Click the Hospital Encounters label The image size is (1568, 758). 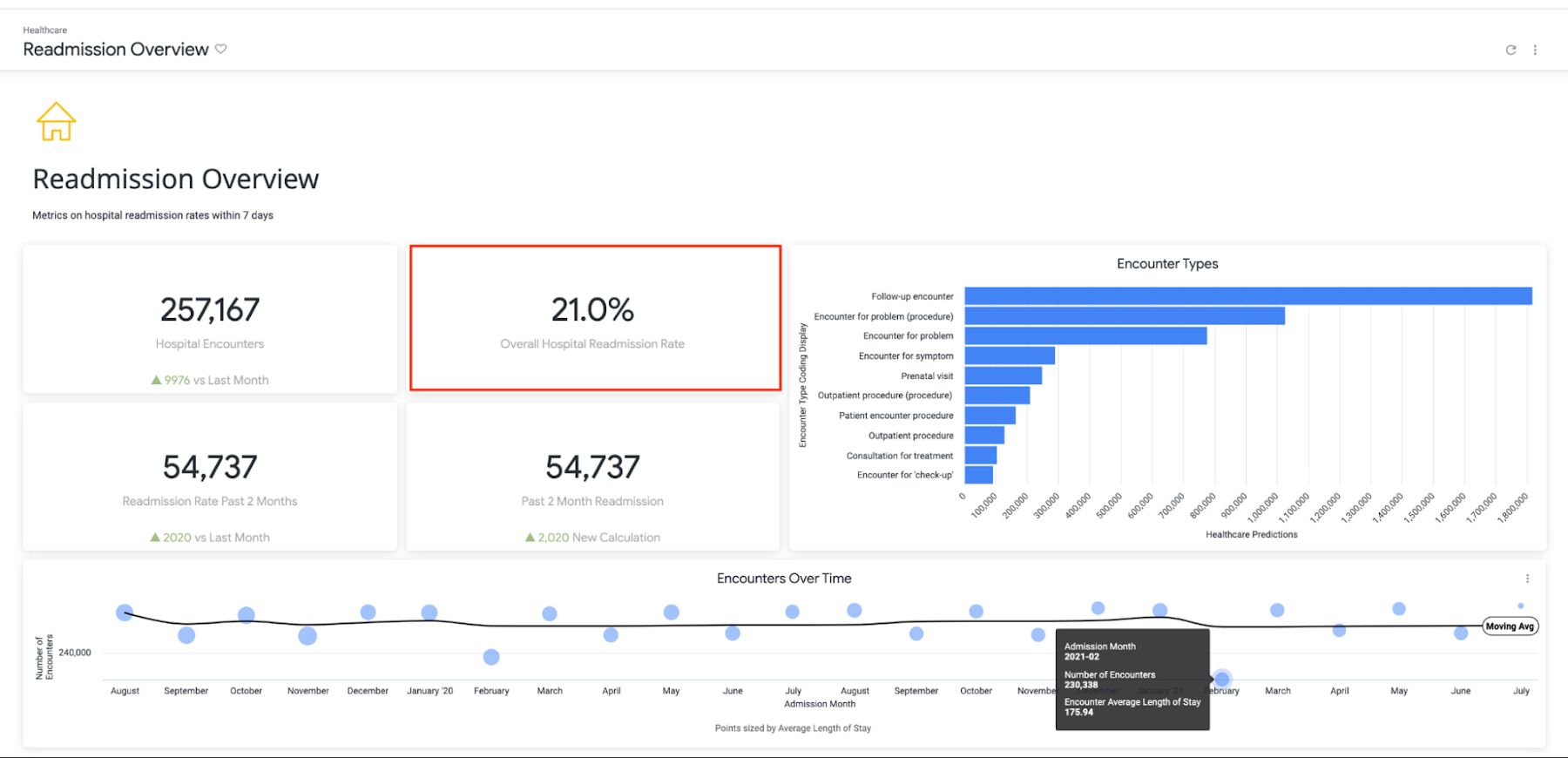pos(210,344)
